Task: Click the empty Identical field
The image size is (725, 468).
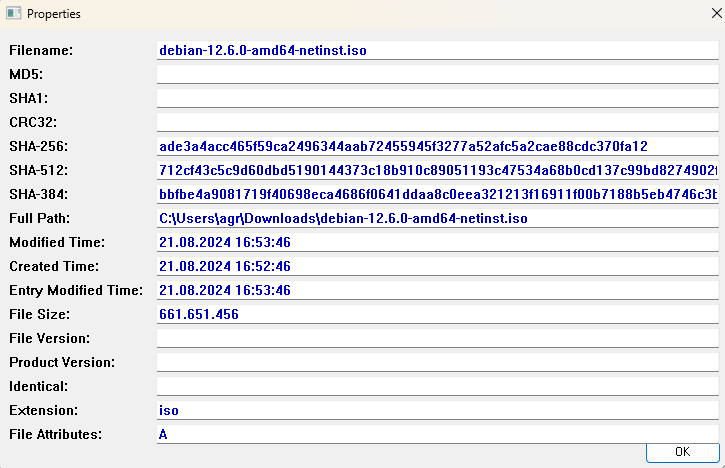Action: tap(437, 387)
